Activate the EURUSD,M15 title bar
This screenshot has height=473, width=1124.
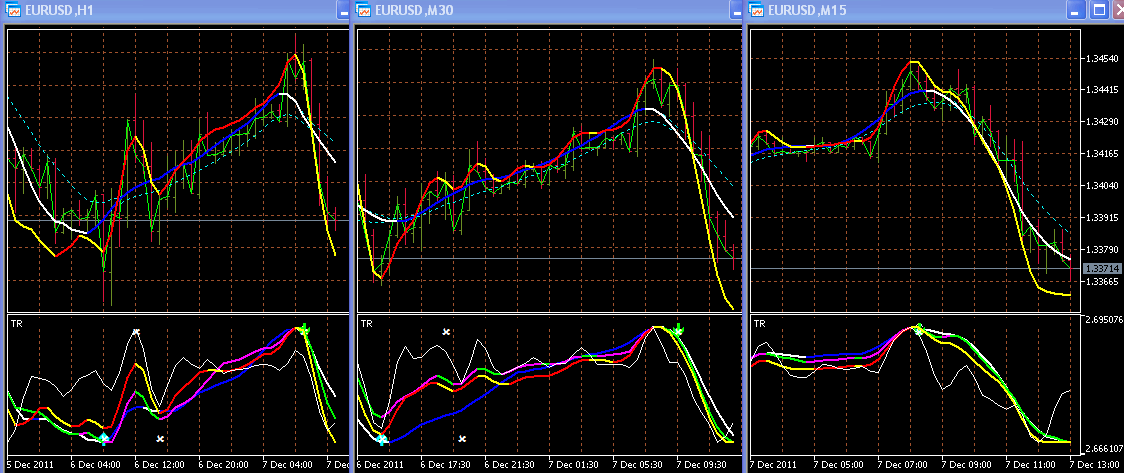point(934,10)
